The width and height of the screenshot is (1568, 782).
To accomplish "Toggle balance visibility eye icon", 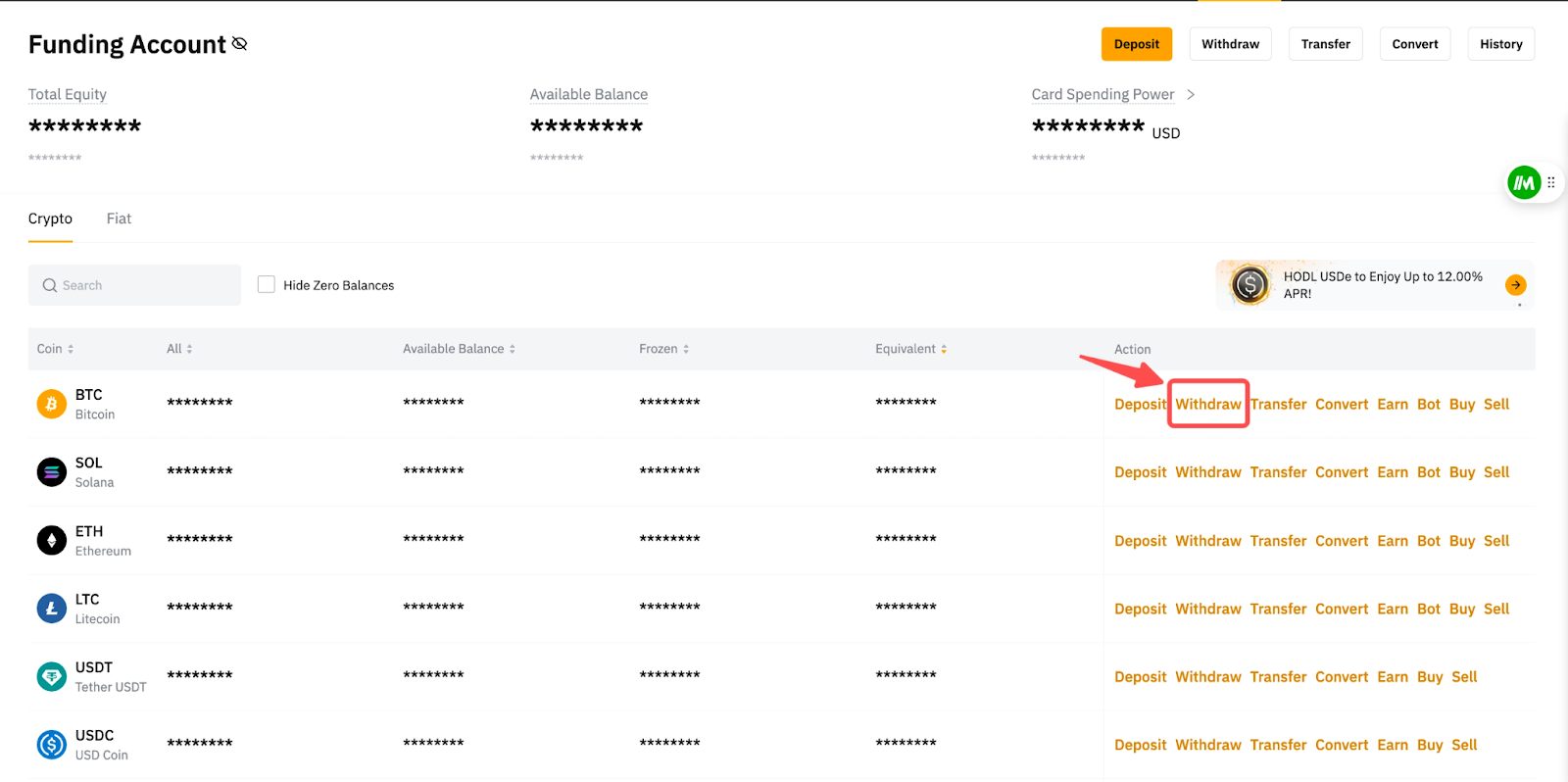I will 240,44.
